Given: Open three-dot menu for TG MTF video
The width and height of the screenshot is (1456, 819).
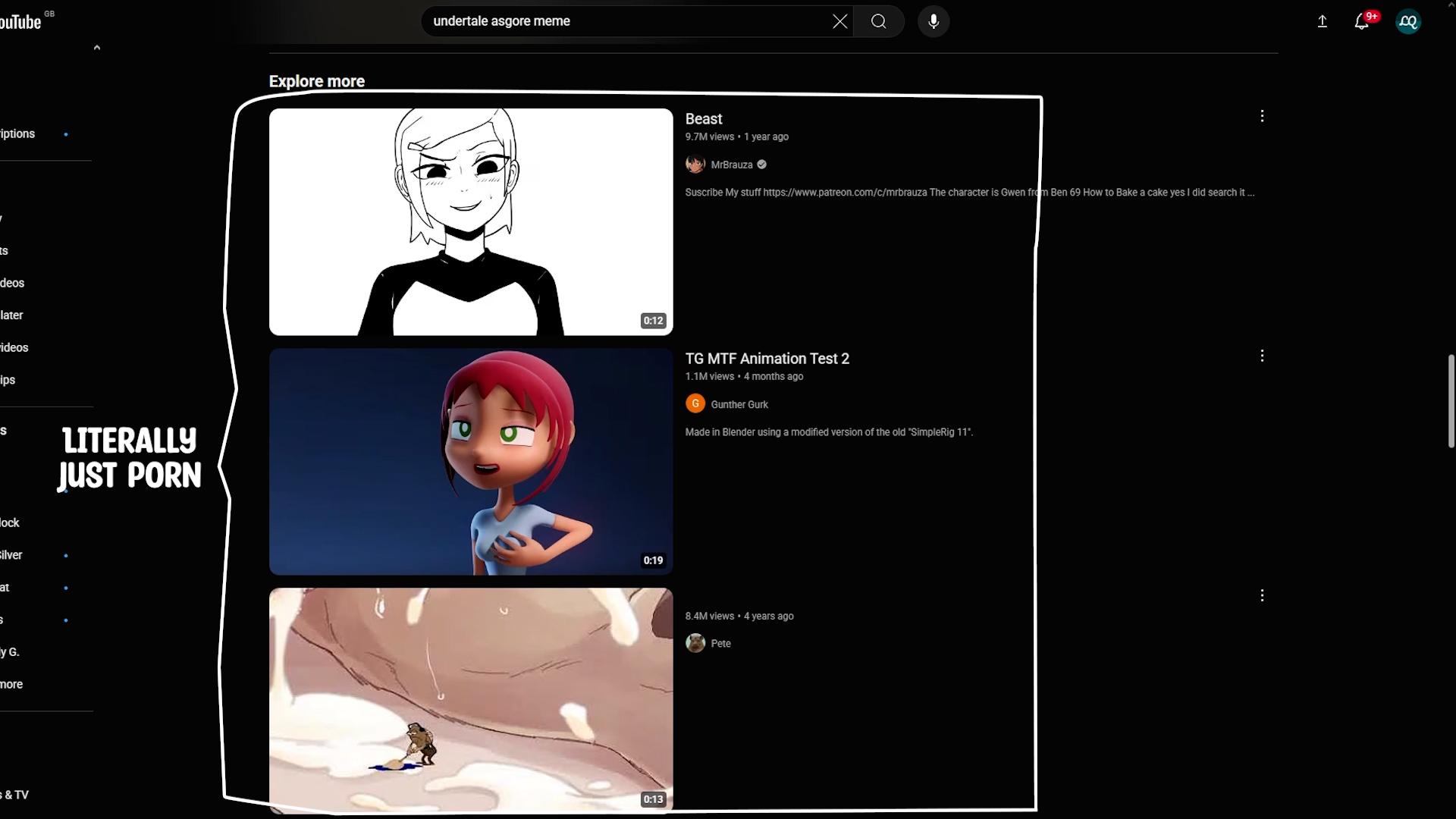Looking at the screenshot, I should [1262, 356].
